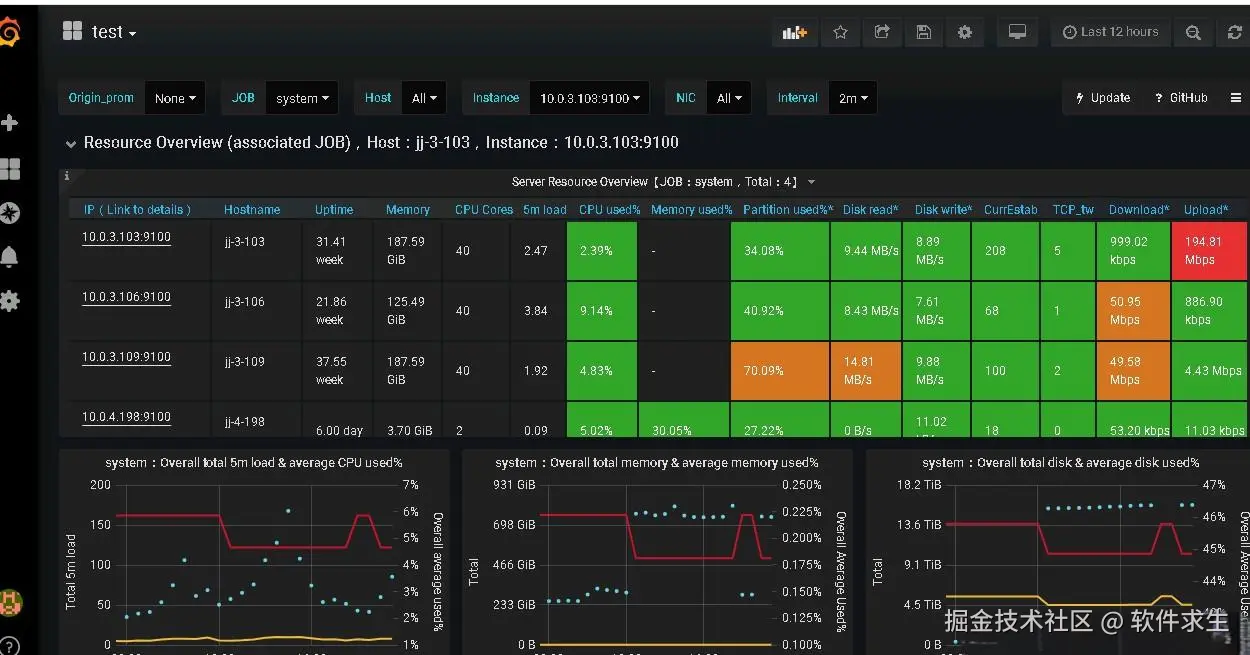Open details link for 10.0.4.198:9100
The height and width of the screenshot is (655, 1250).
(126, 417)
